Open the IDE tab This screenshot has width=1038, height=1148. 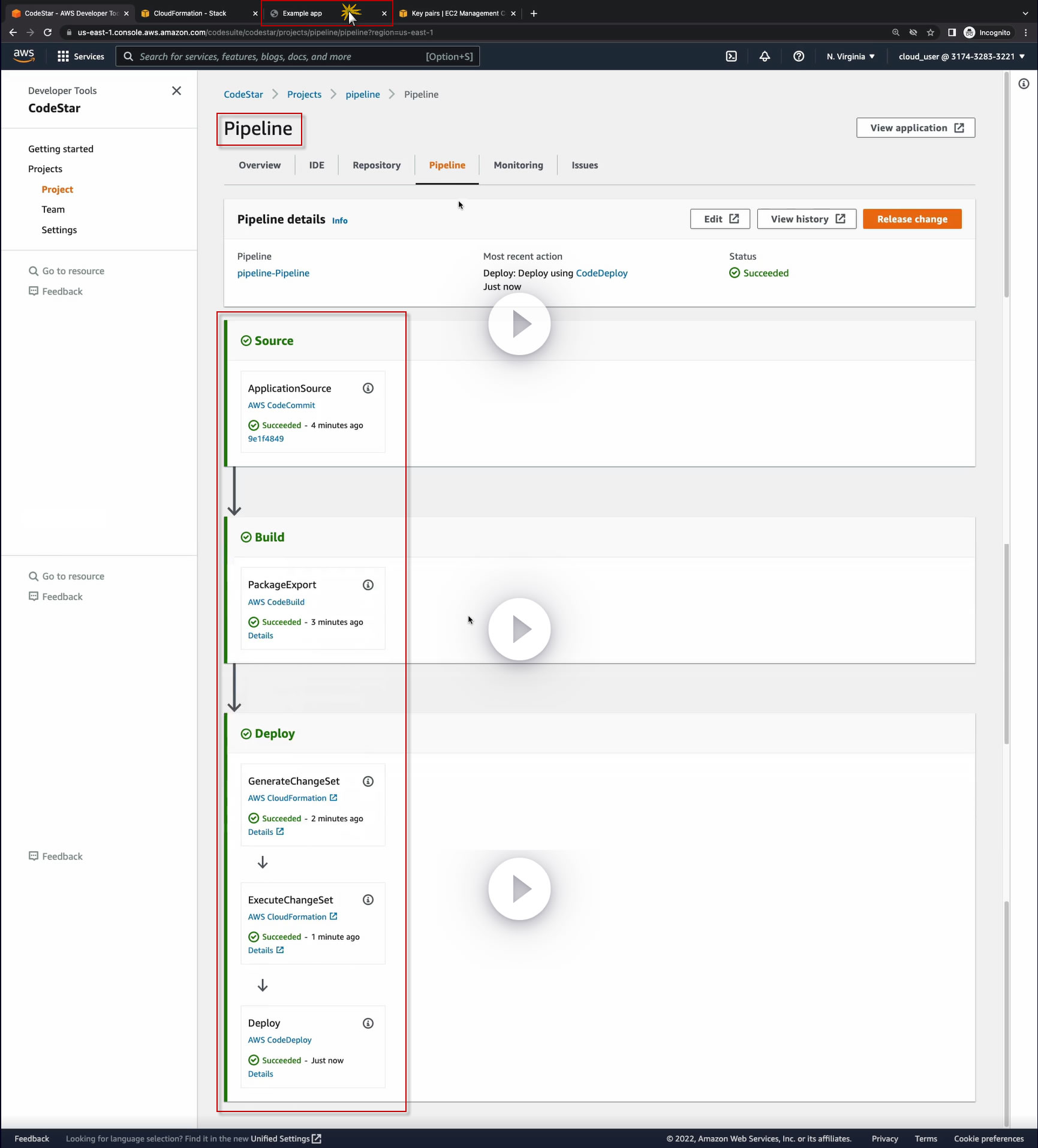pyautogui.click(x=317, y=165)
